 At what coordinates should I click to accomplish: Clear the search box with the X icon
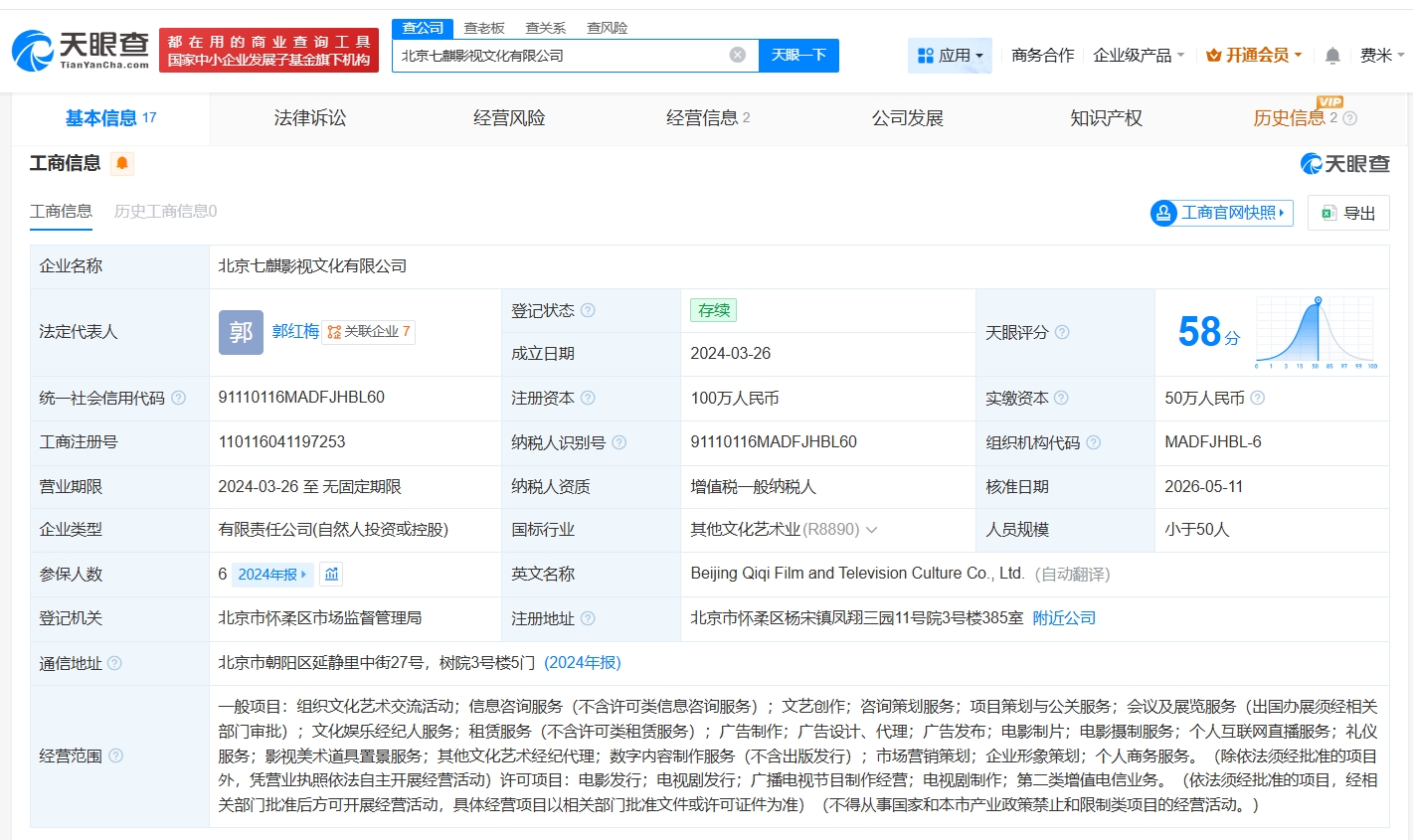(x=738, y=55)
